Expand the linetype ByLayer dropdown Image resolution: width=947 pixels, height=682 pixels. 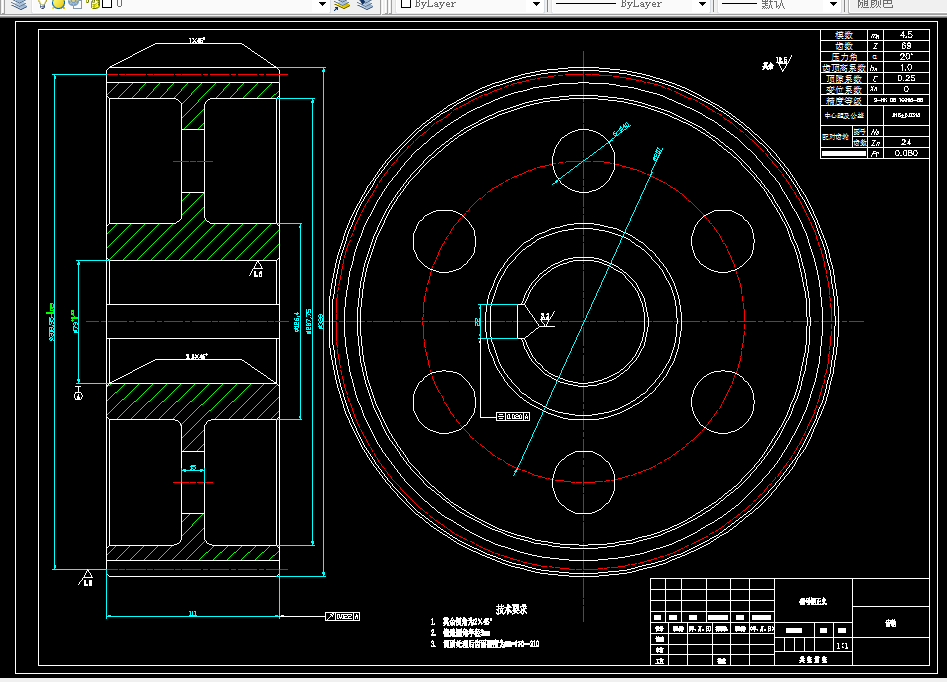[x=702, y=5]
